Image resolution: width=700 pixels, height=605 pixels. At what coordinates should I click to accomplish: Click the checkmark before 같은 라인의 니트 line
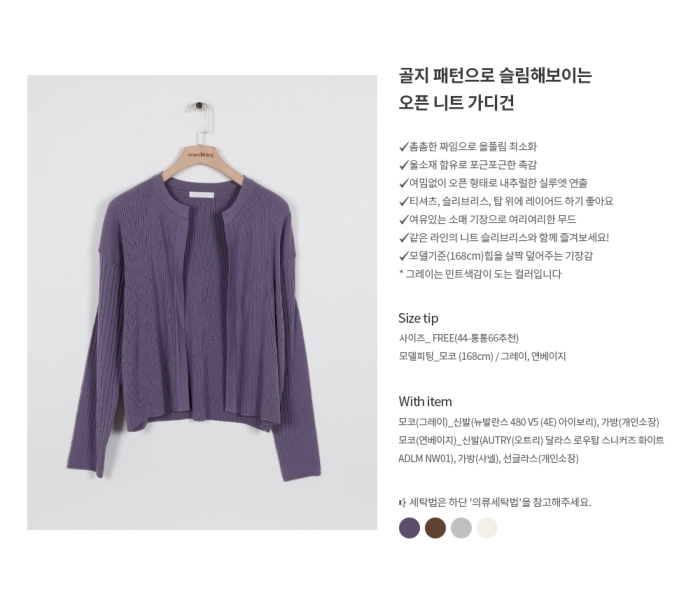tap(404, 238)
